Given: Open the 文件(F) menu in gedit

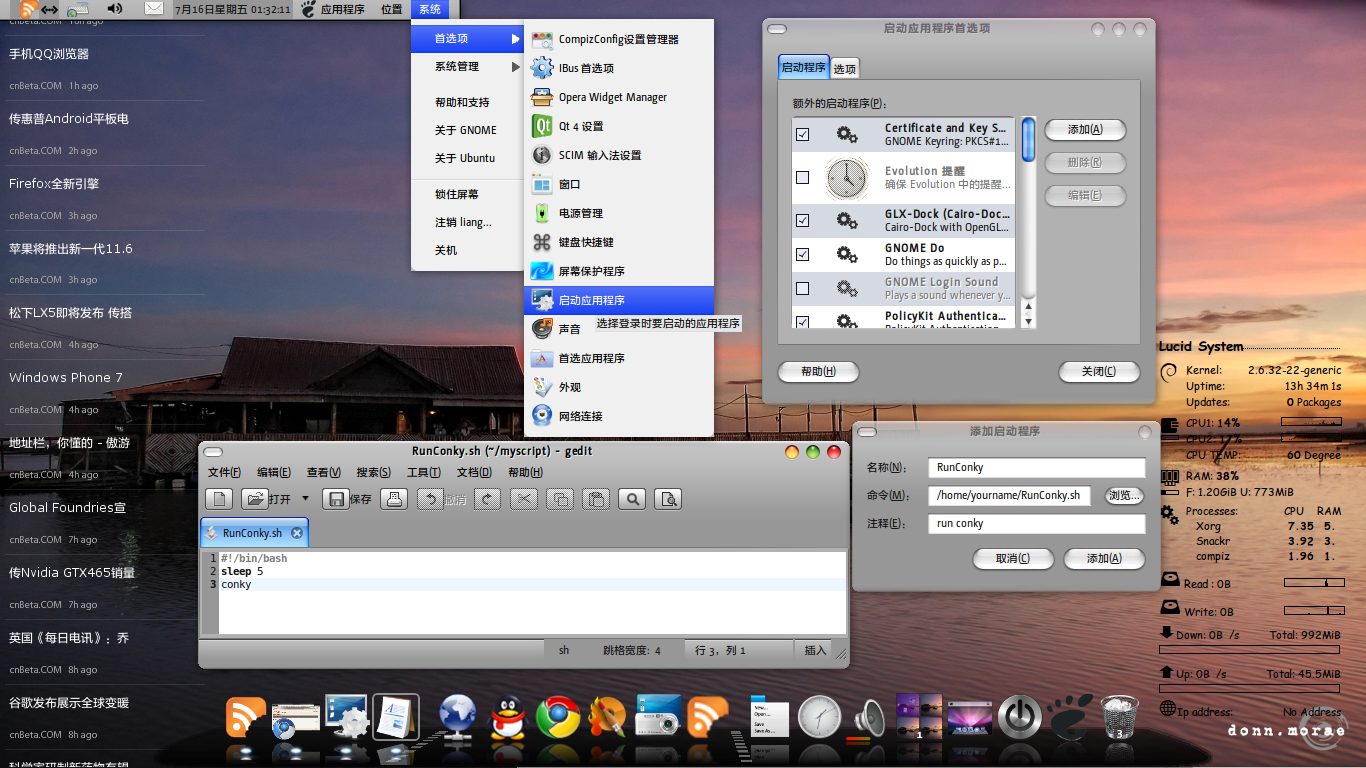Looking at the screenshot, I should (x=224, y=473).
